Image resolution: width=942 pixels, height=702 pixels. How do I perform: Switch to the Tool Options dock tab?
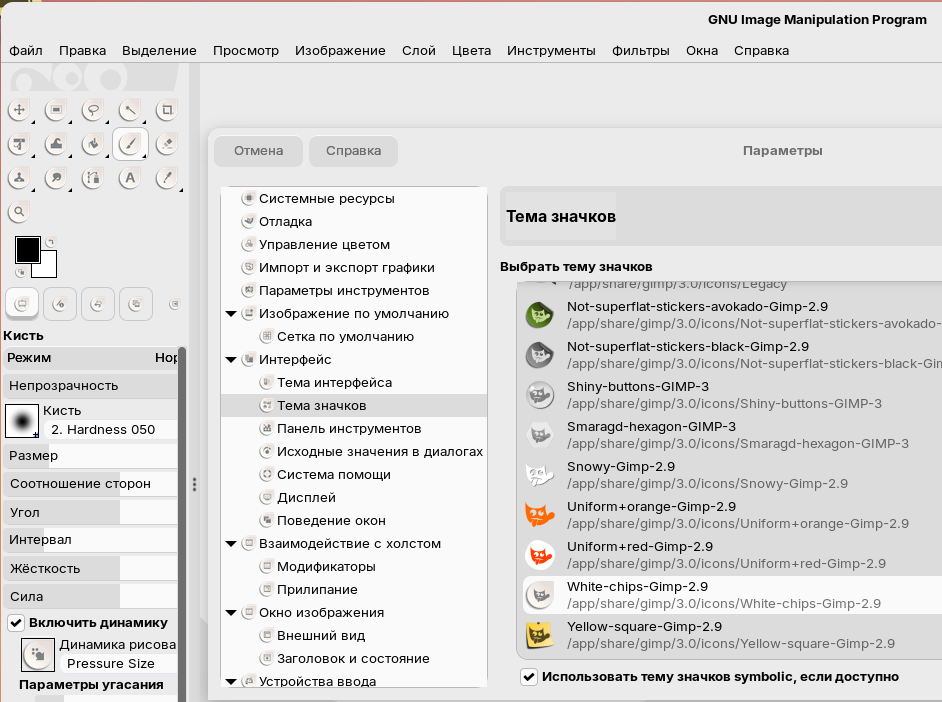click(22, 304)
